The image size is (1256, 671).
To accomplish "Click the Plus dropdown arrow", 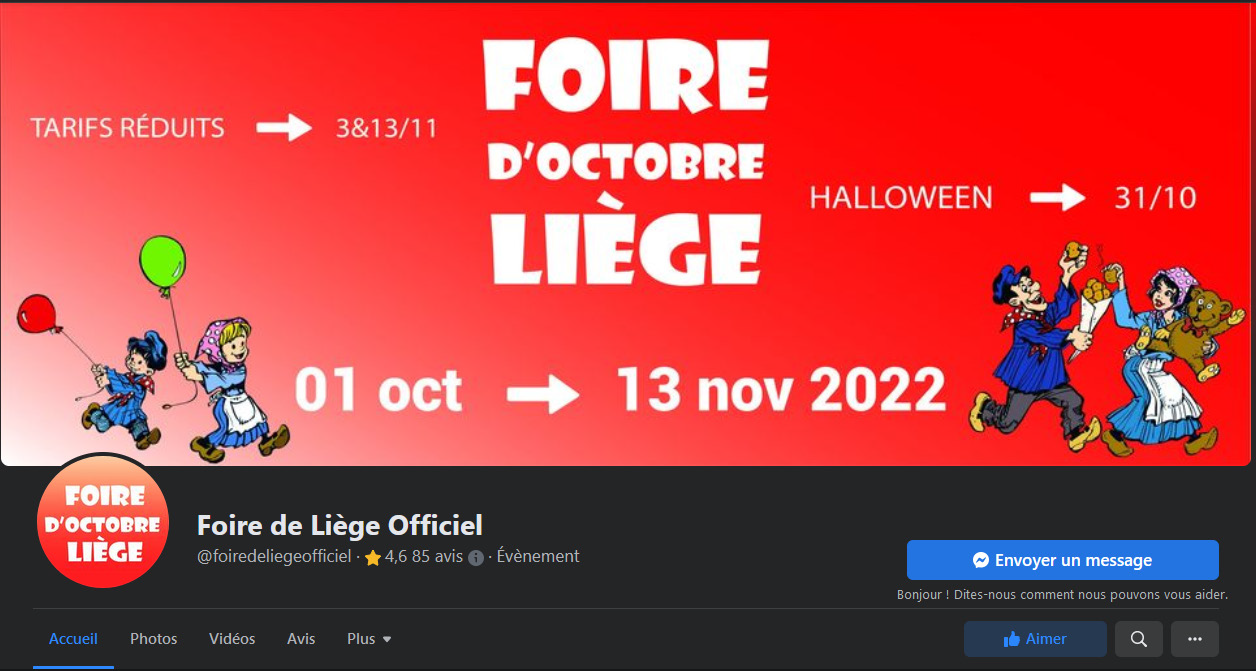I will [387, 640].
